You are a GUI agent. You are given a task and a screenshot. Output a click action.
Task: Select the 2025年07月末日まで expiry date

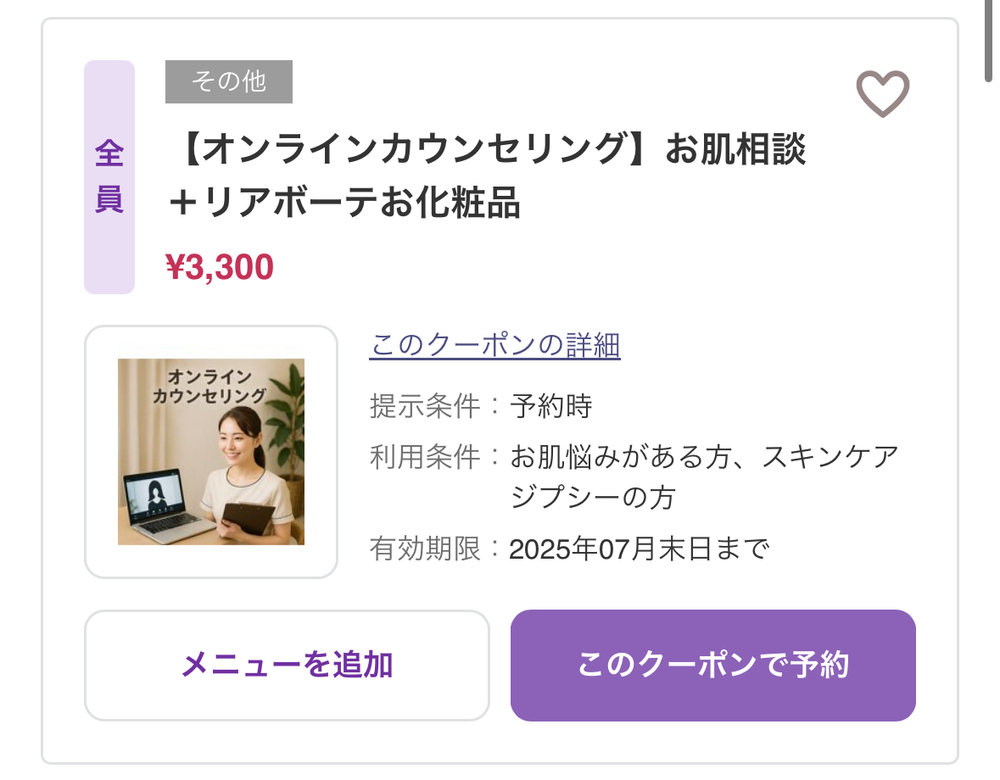tap(640, 549)
